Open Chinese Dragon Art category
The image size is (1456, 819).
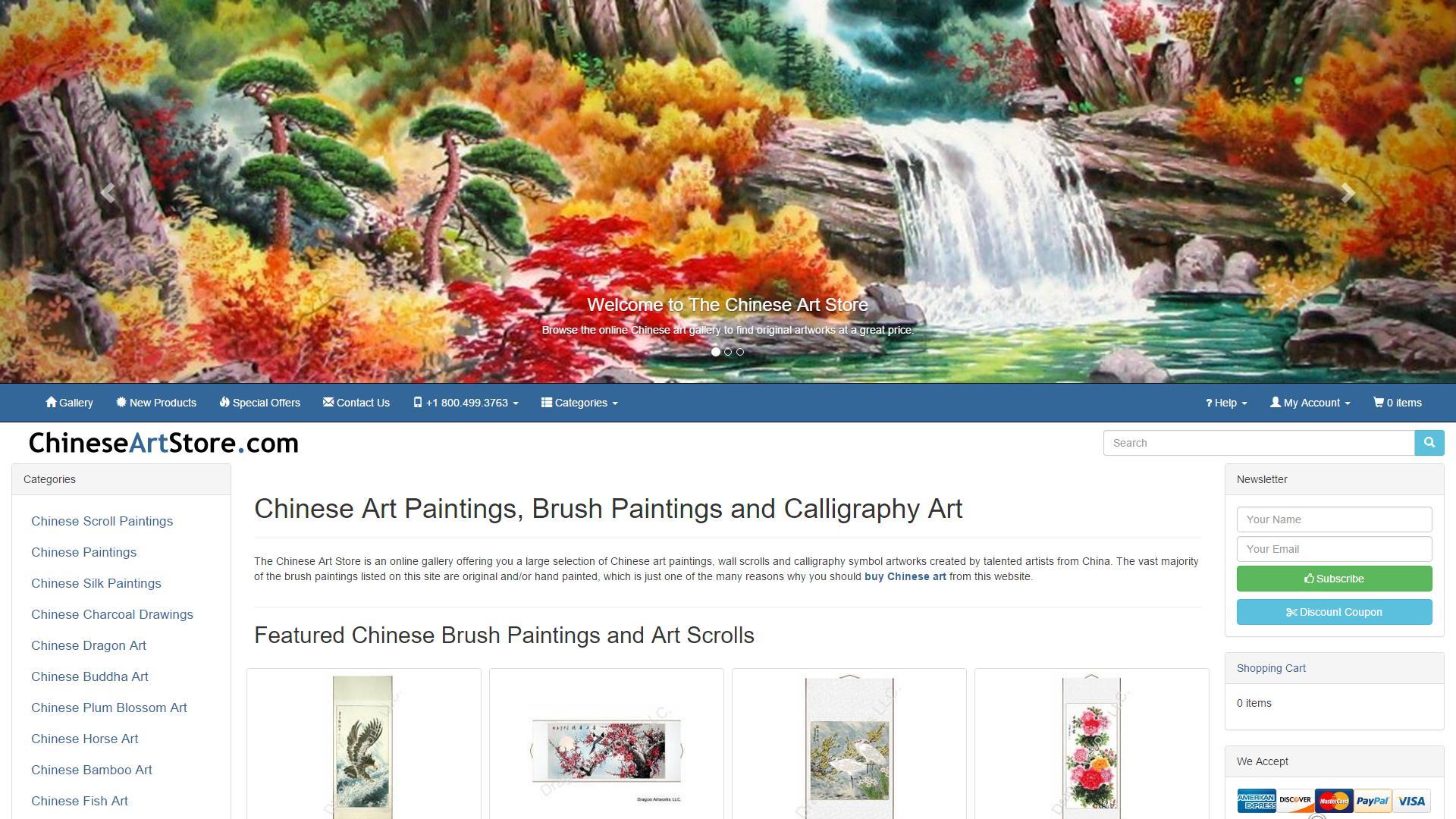coord(89,645)
